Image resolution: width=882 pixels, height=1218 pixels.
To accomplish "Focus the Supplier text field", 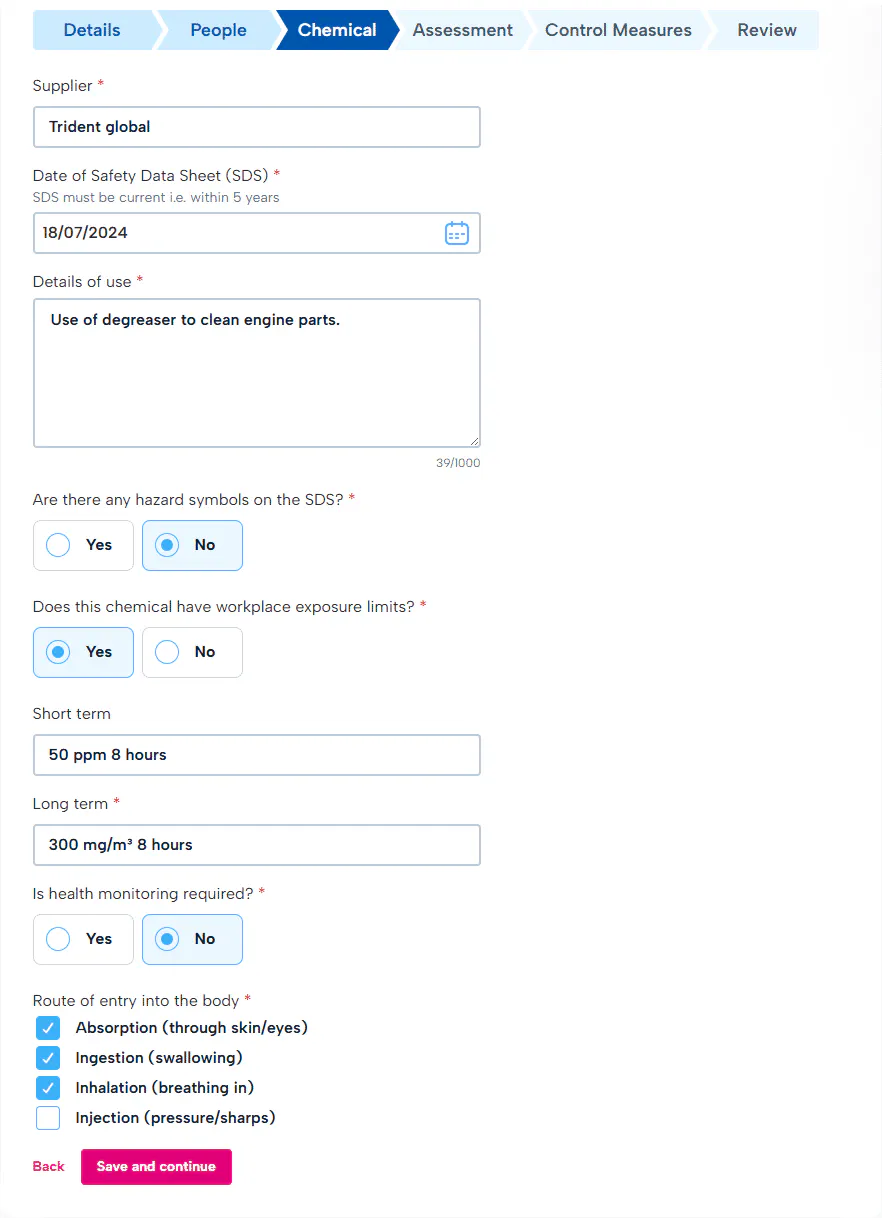I will coord(257,127).
